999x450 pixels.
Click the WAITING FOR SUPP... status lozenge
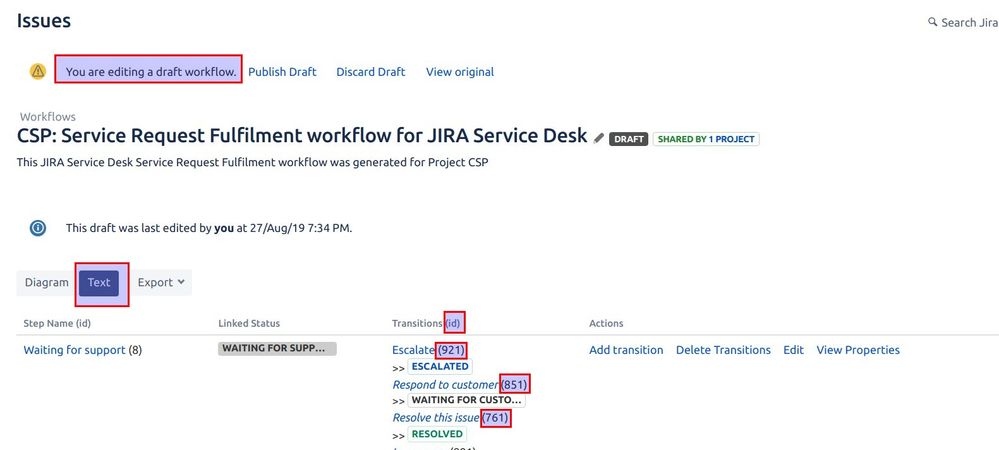(x=277, y=349)
